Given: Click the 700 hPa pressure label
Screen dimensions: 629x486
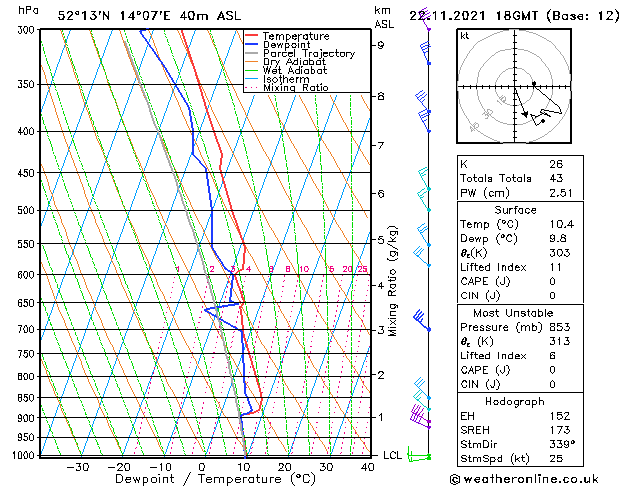Looking at the screenshot, I should 28,329.
